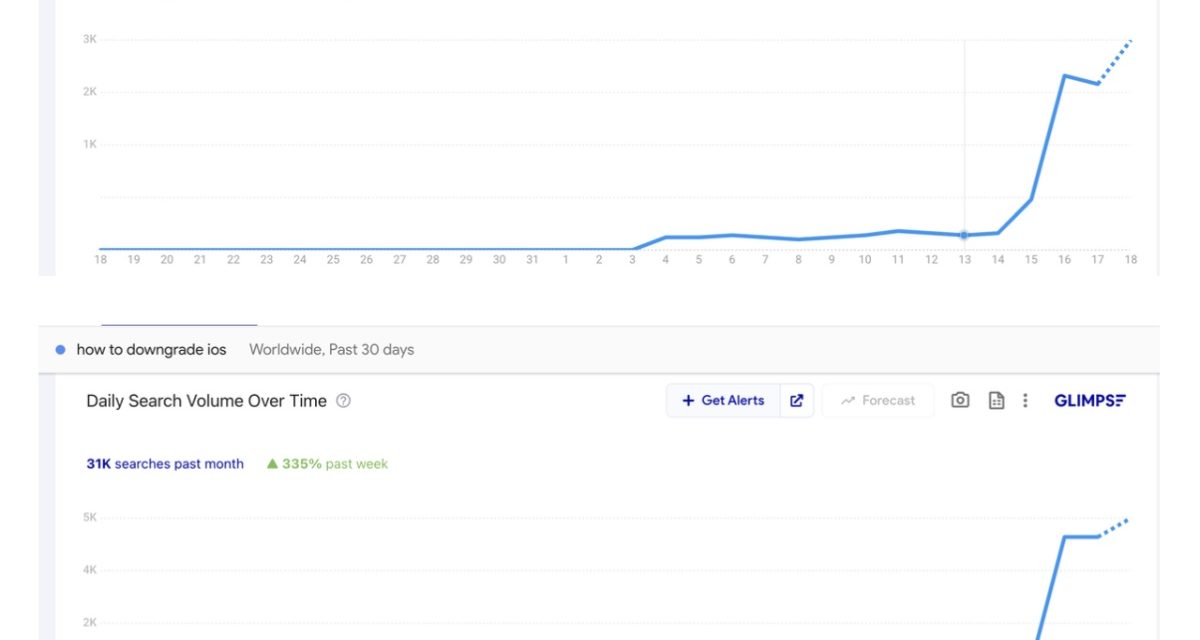Image resolution: width=1200 pixels, height=640 pixels.
Task: Click the green '335% past week' indicator
Action: 327,464
